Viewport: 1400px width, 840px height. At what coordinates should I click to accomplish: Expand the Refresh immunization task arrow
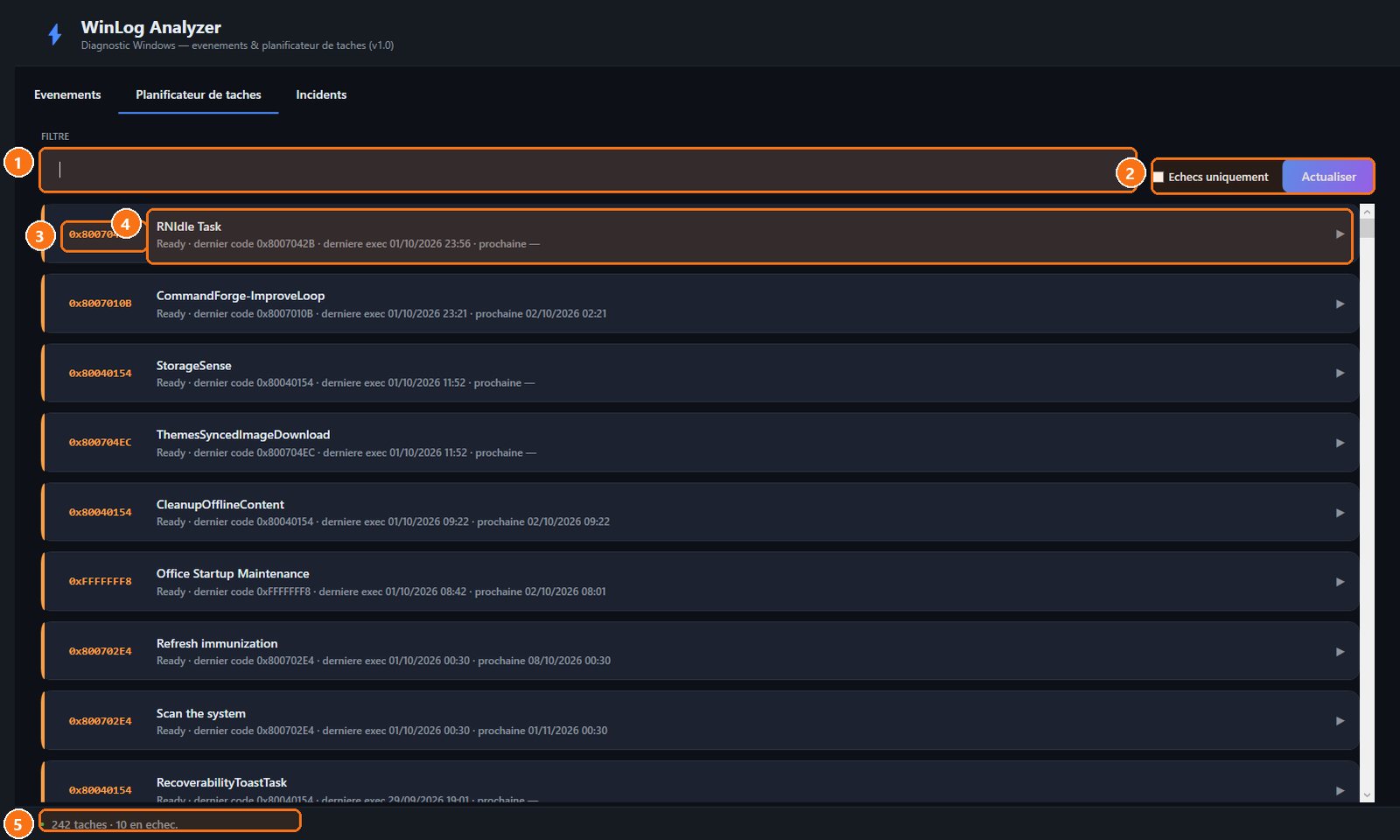click(1340, 652)
